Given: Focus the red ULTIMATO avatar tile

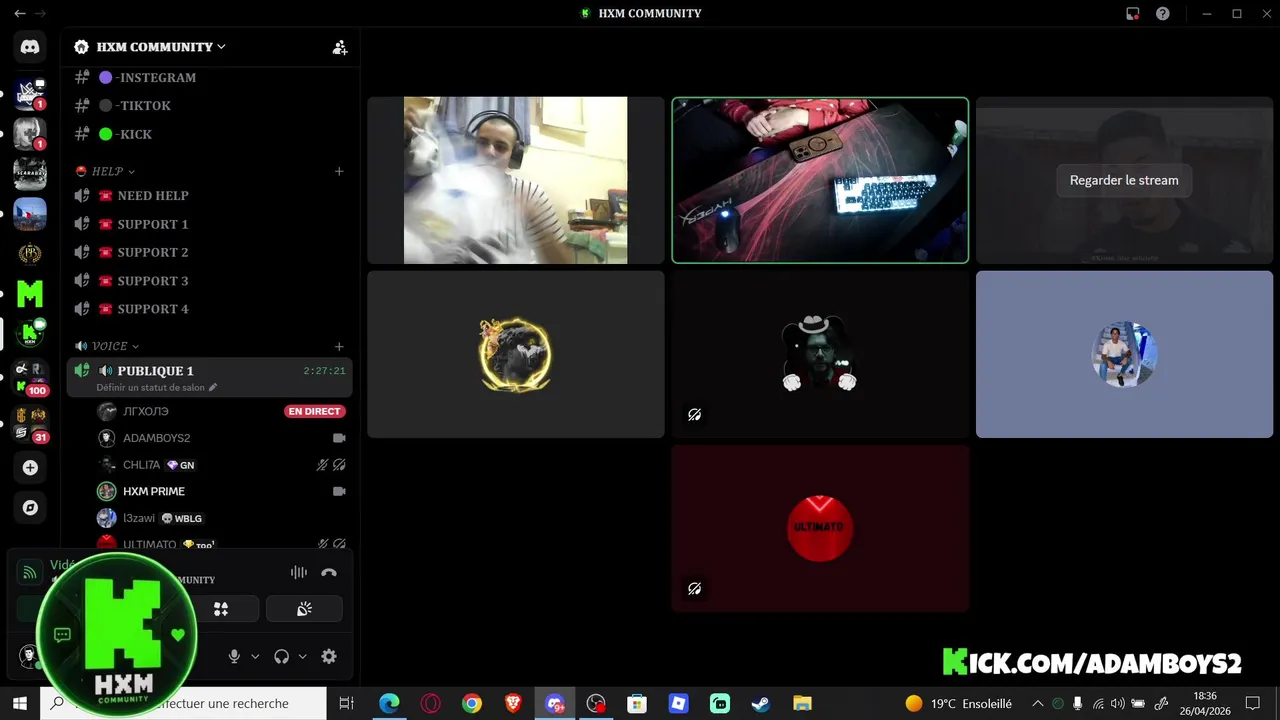Looking at the screenshot, I should (x=820, y=528).
